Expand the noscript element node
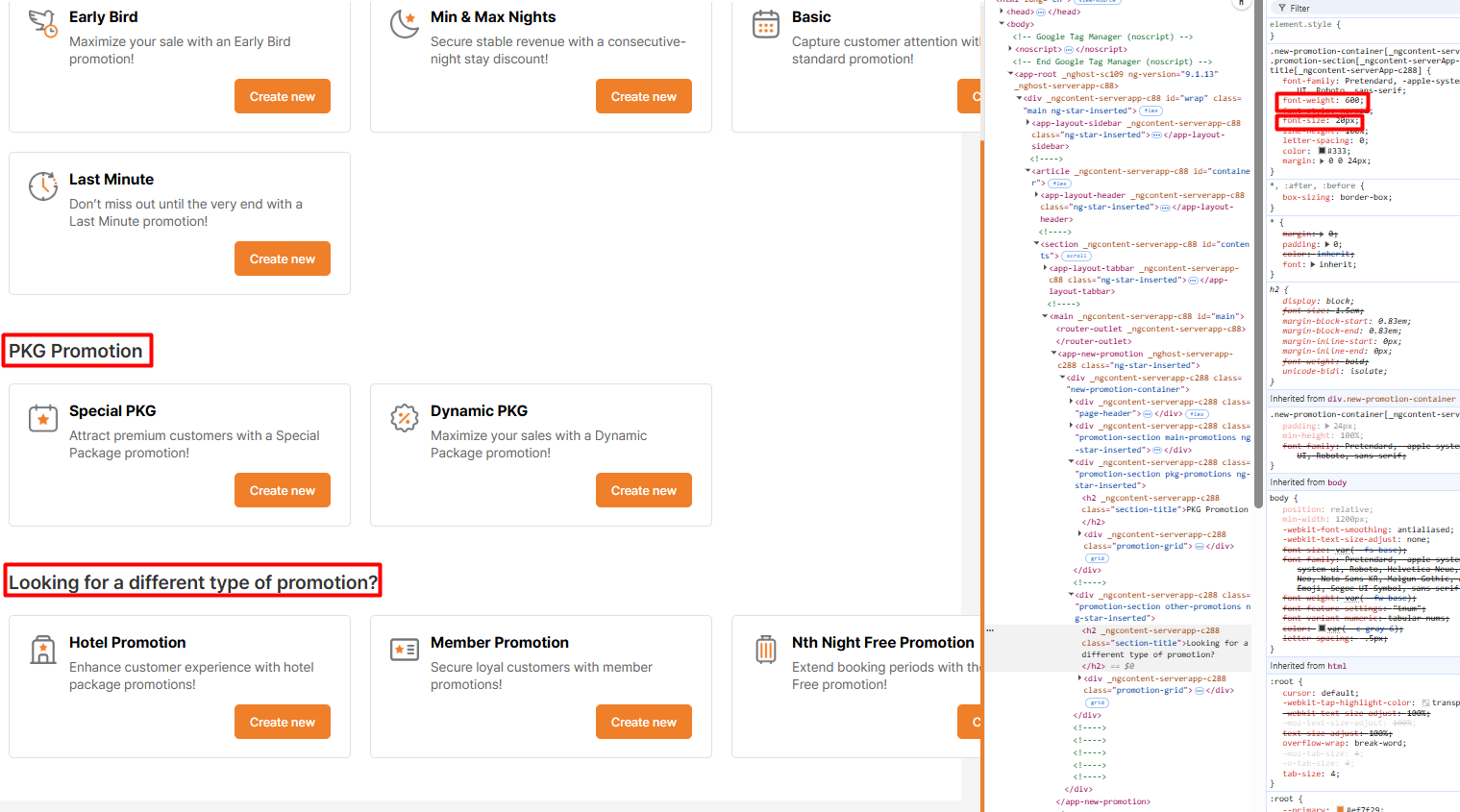This screenshot has height=812, width=1460. 1010,49
